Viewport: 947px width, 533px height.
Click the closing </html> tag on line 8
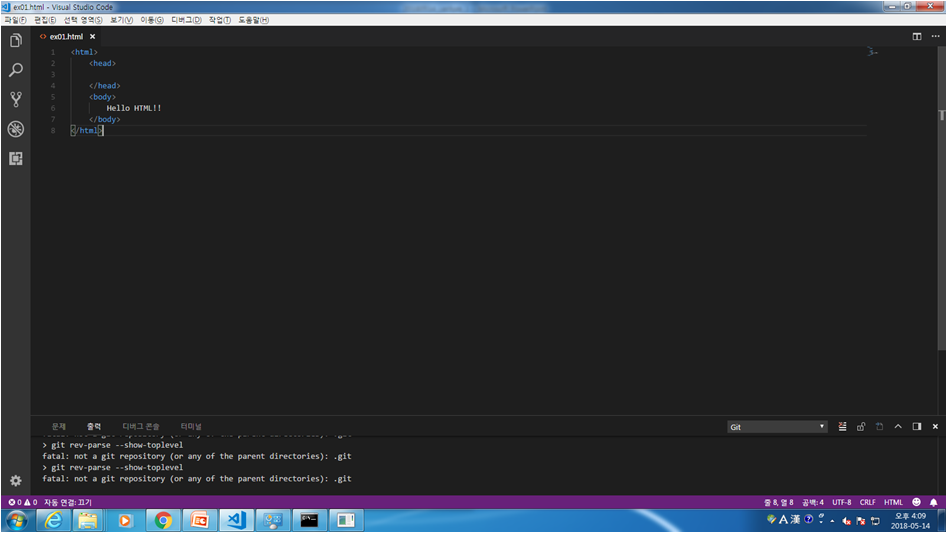click(87, 130)
